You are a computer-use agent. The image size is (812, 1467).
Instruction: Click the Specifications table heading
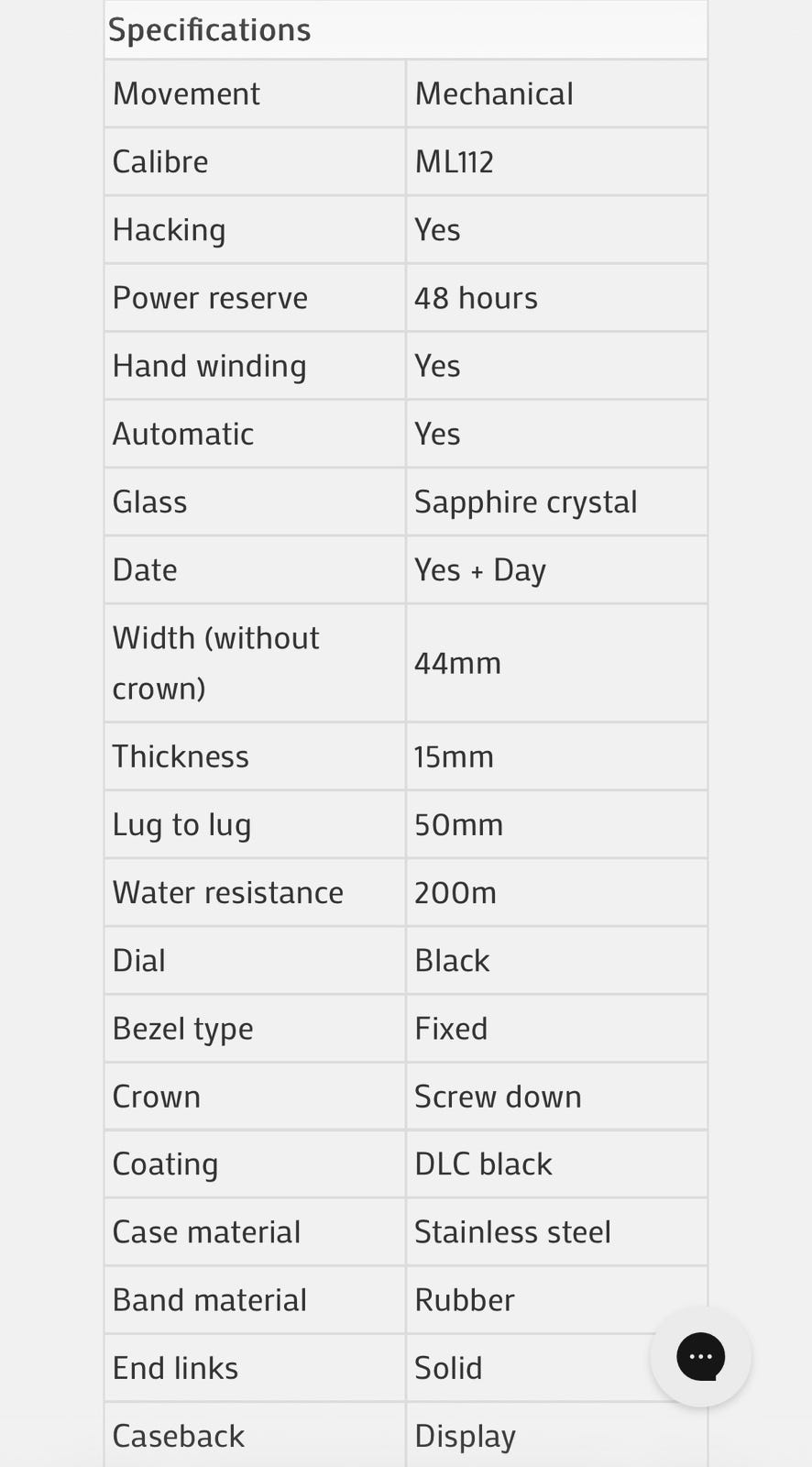[210, 30]
